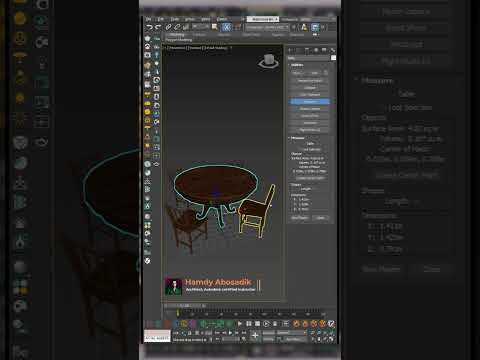Collapse the Utilities rollout arrow

[x=289, y=65]
